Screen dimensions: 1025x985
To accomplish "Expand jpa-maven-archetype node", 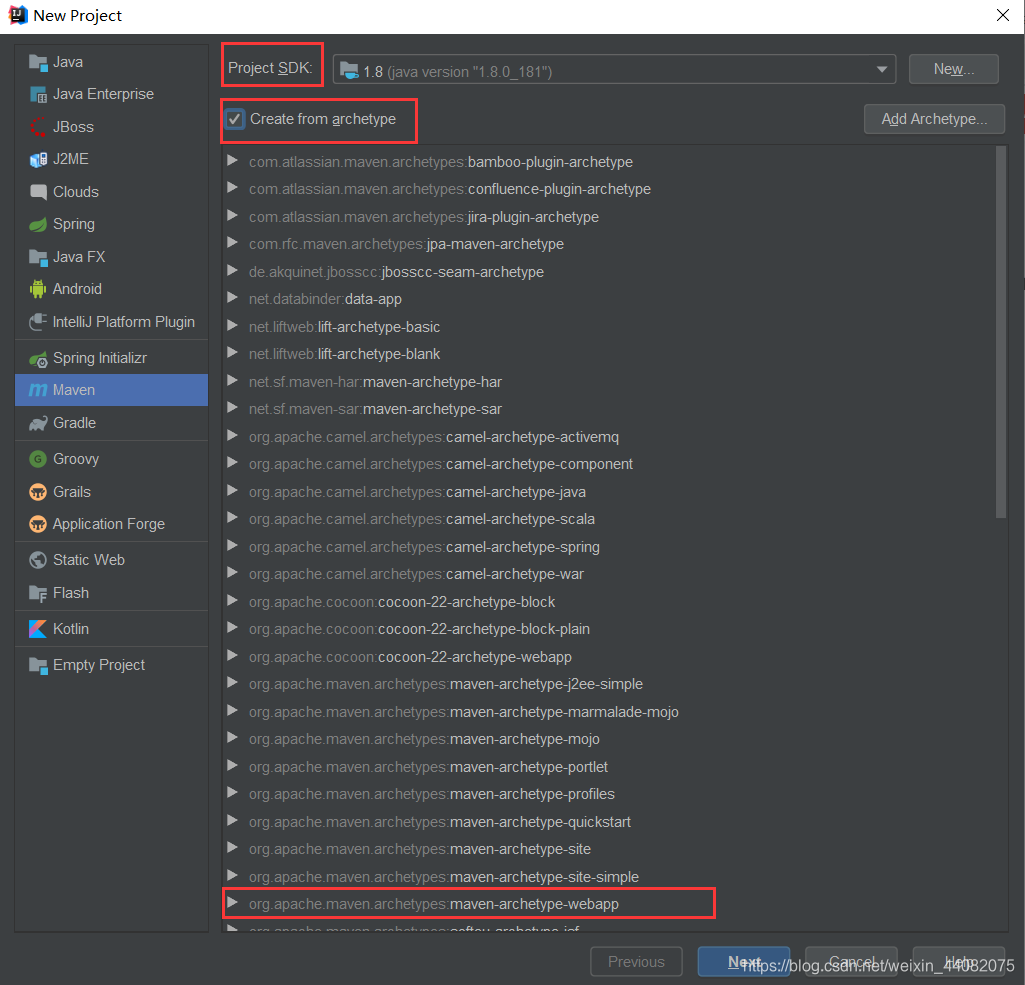I will tap(232, 243).
